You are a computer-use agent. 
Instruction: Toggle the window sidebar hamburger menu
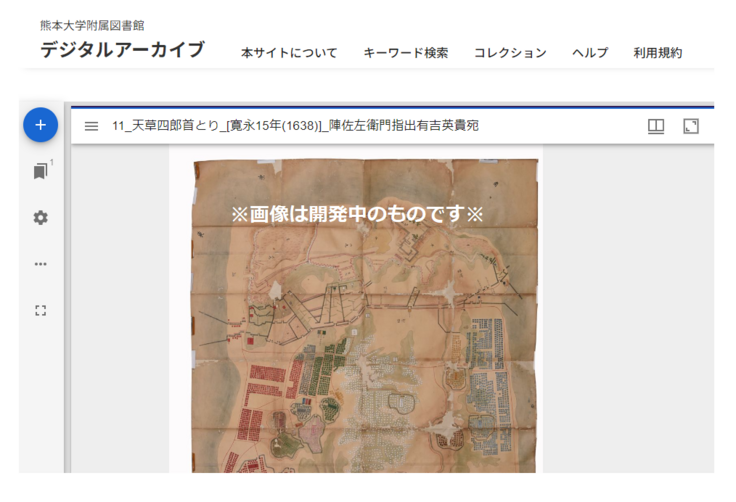pos(91,126)
